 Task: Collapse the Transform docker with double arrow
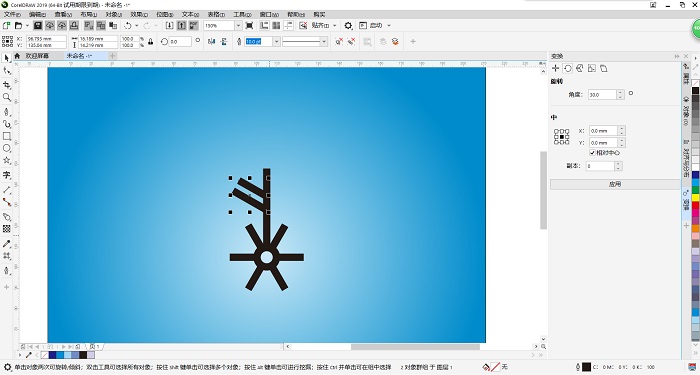677,56
